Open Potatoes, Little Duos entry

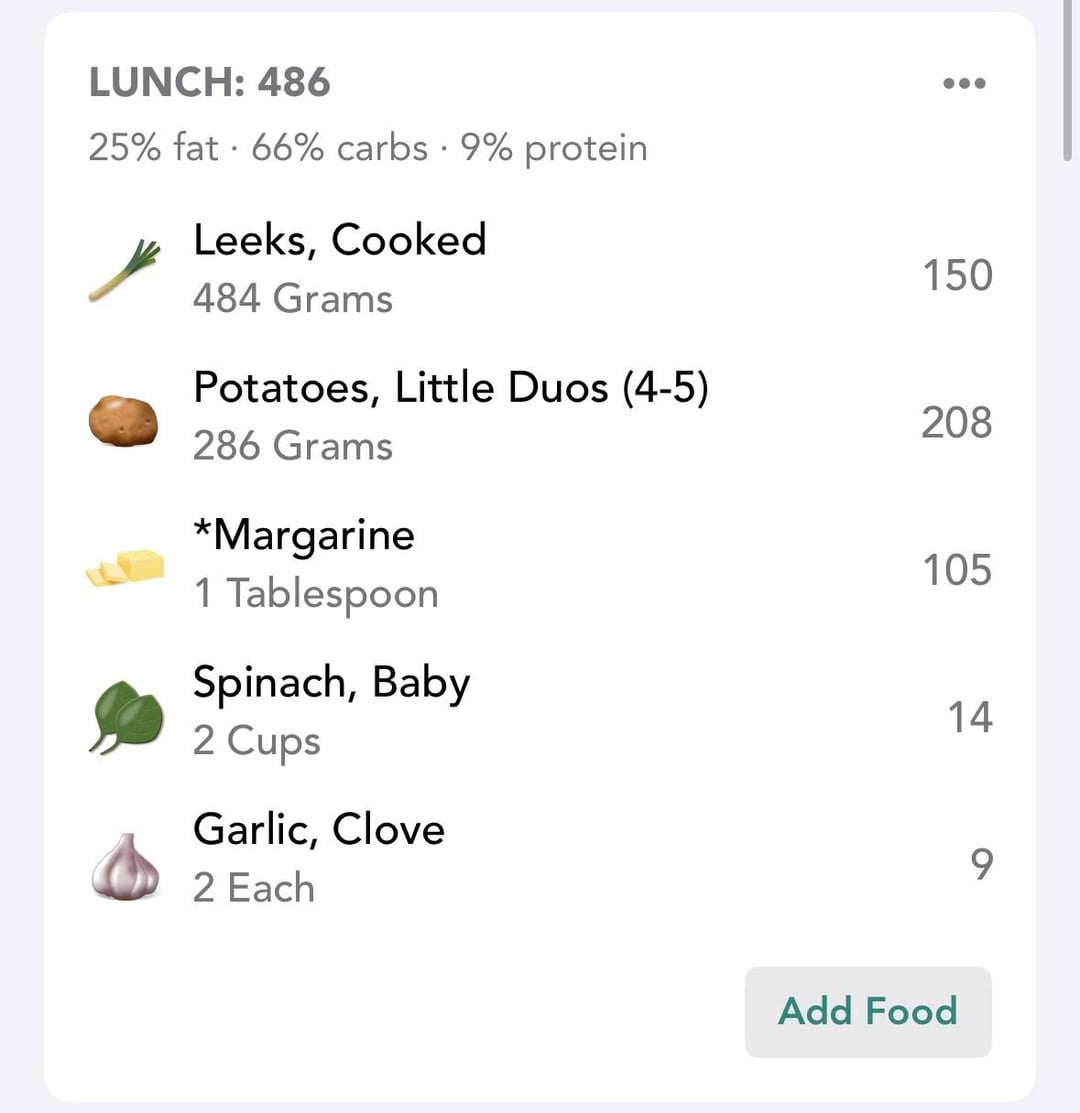click(450, 387)
